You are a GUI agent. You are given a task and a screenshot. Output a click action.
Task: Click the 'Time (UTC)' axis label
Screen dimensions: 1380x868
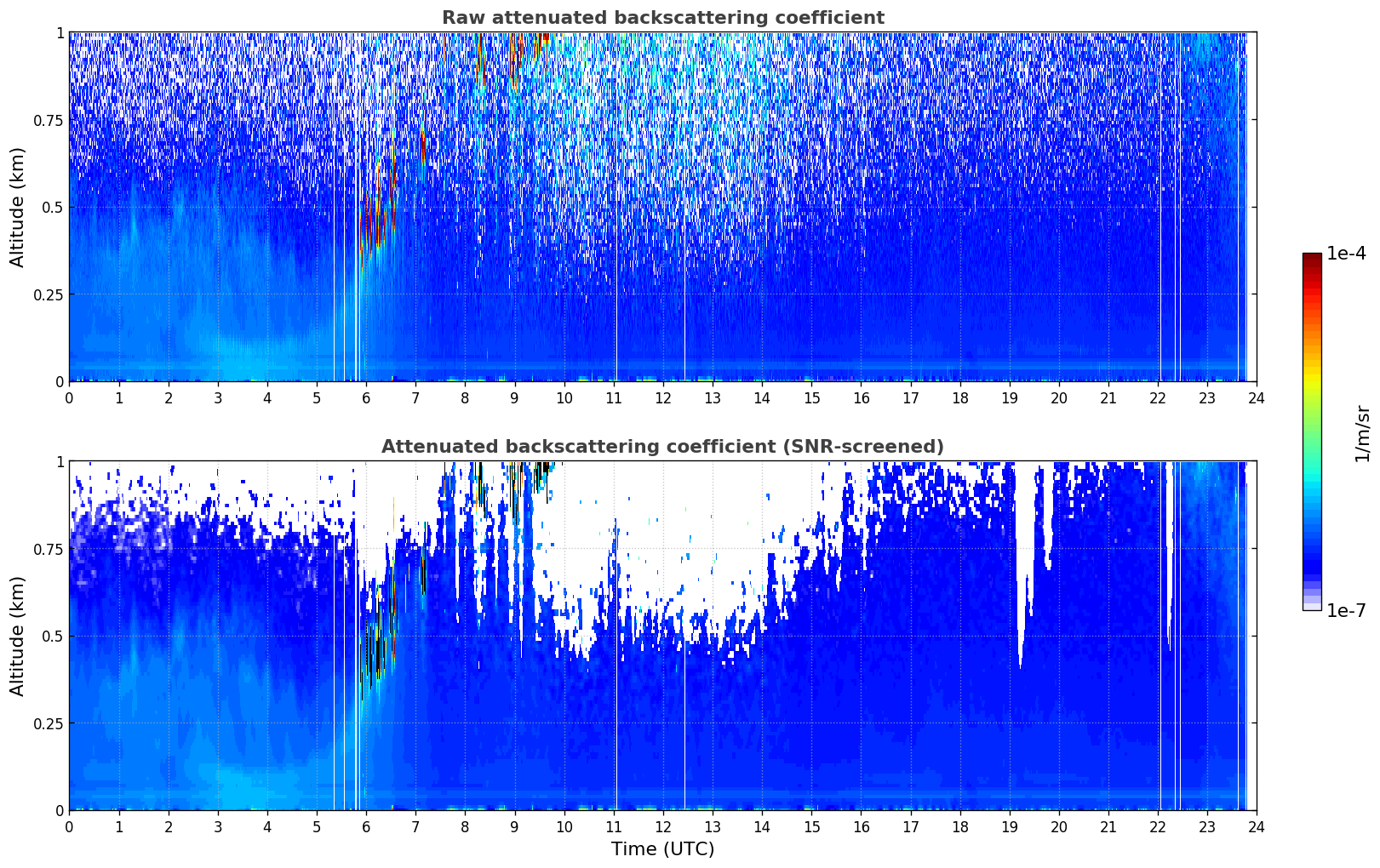click(x=662, y=849)
